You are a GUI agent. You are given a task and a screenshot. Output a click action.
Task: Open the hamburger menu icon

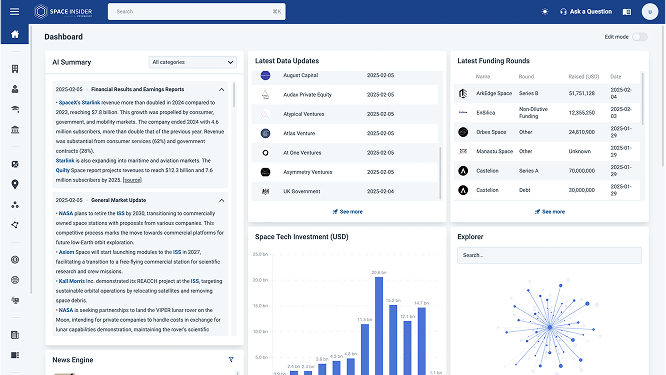(14, 11)
